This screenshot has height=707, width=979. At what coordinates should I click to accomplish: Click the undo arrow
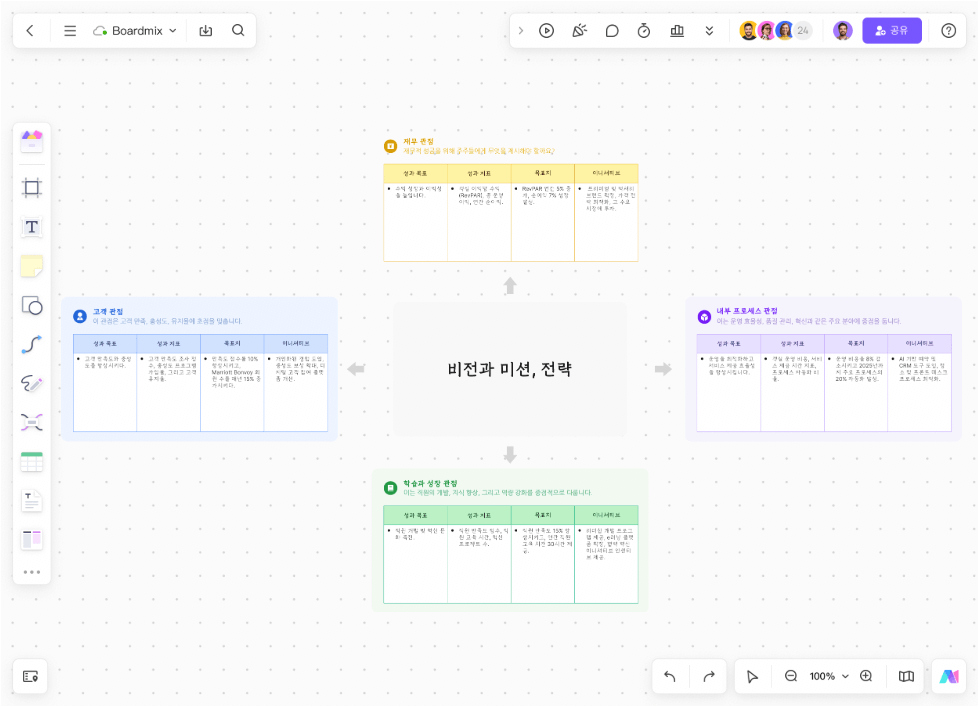click(x=670, y=676)
